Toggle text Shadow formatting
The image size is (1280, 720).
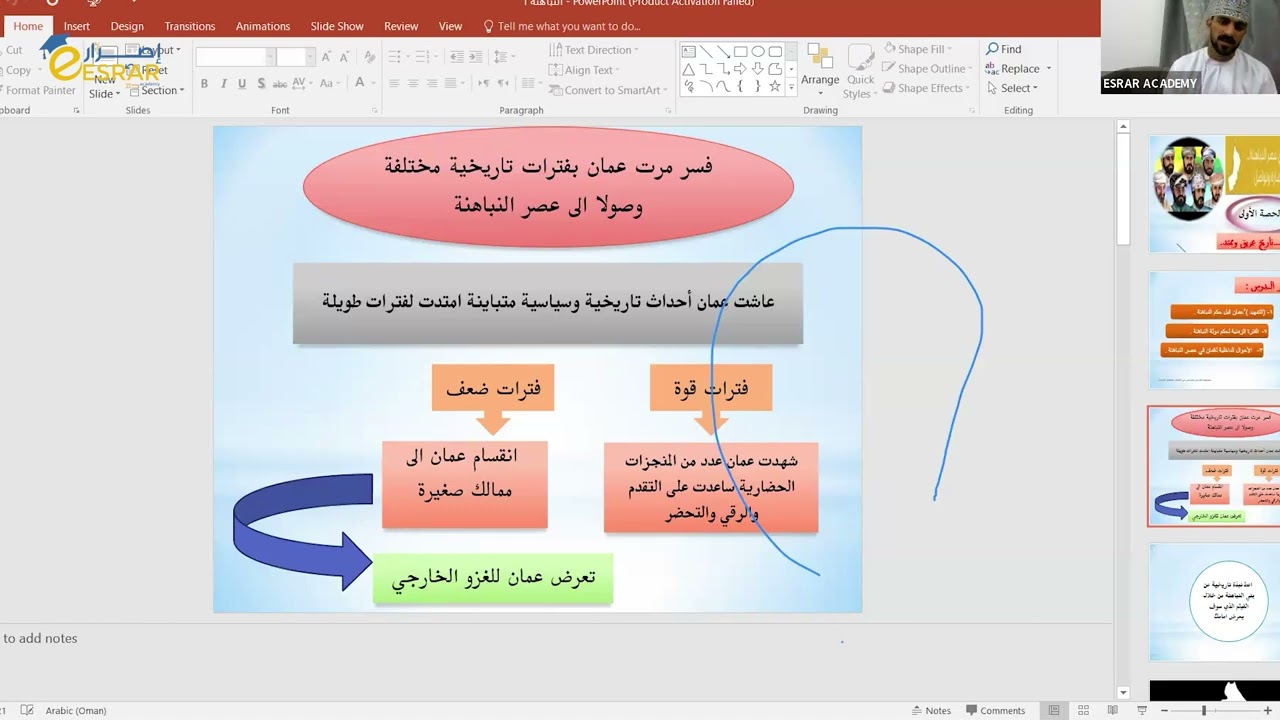261,84
